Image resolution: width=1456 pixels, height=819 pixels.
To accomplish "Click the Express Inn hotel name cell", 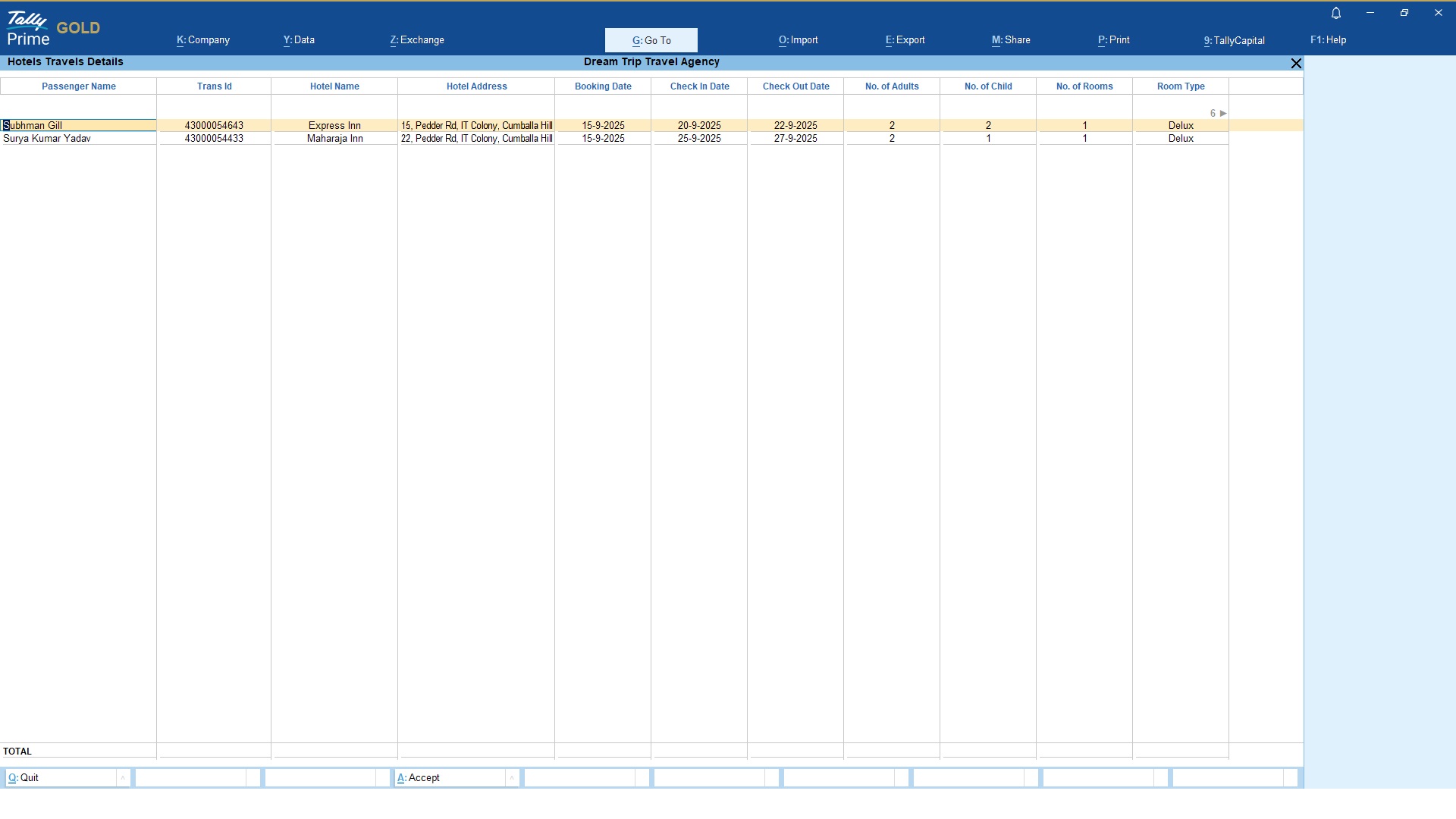I will tap(334, 126).
